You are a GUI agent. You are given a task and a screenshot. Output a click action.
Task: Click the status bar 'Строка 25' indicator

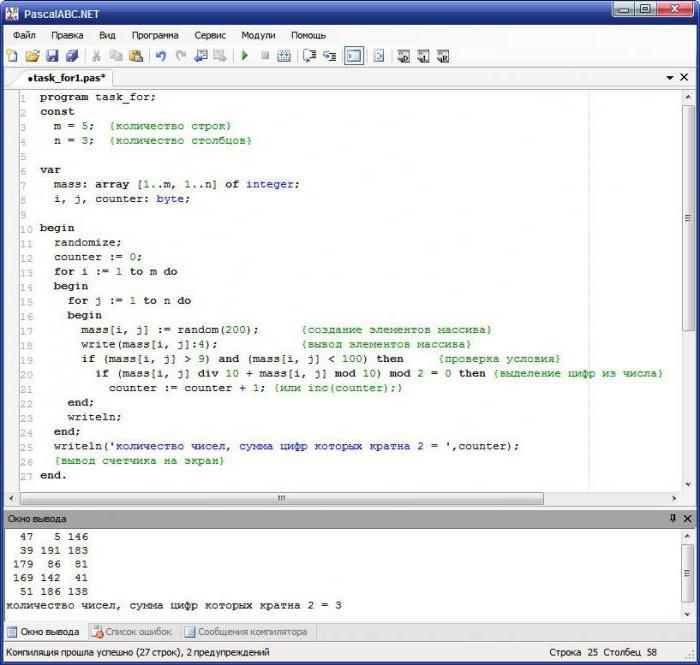pyautogui.click(x=573, y=653)
